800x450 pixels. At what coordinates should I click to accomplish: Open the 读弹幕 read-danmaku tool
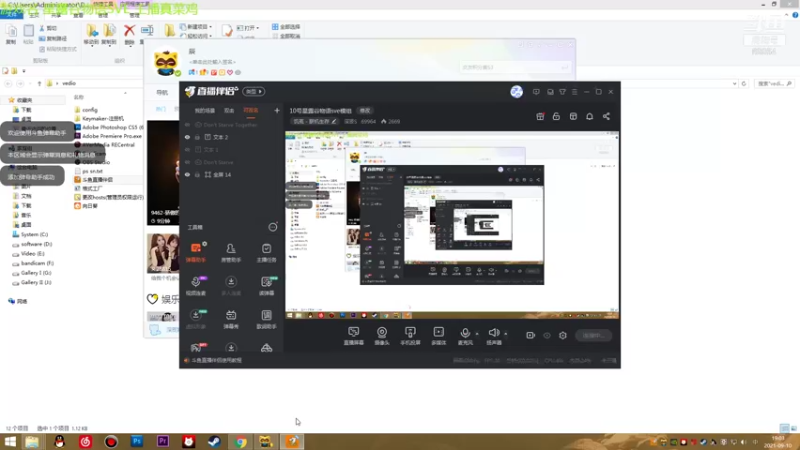point(266,286)
